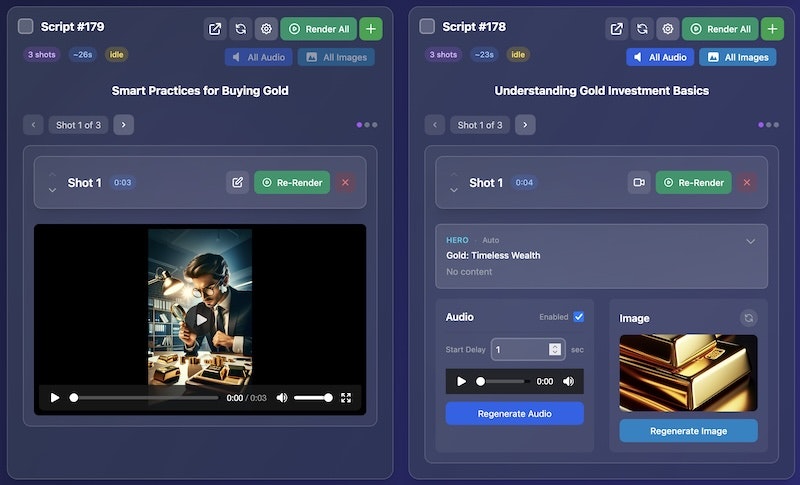Click title Understanding Gold Investment Basics
This screenshot has width=800, height=485.
point(602,91)
